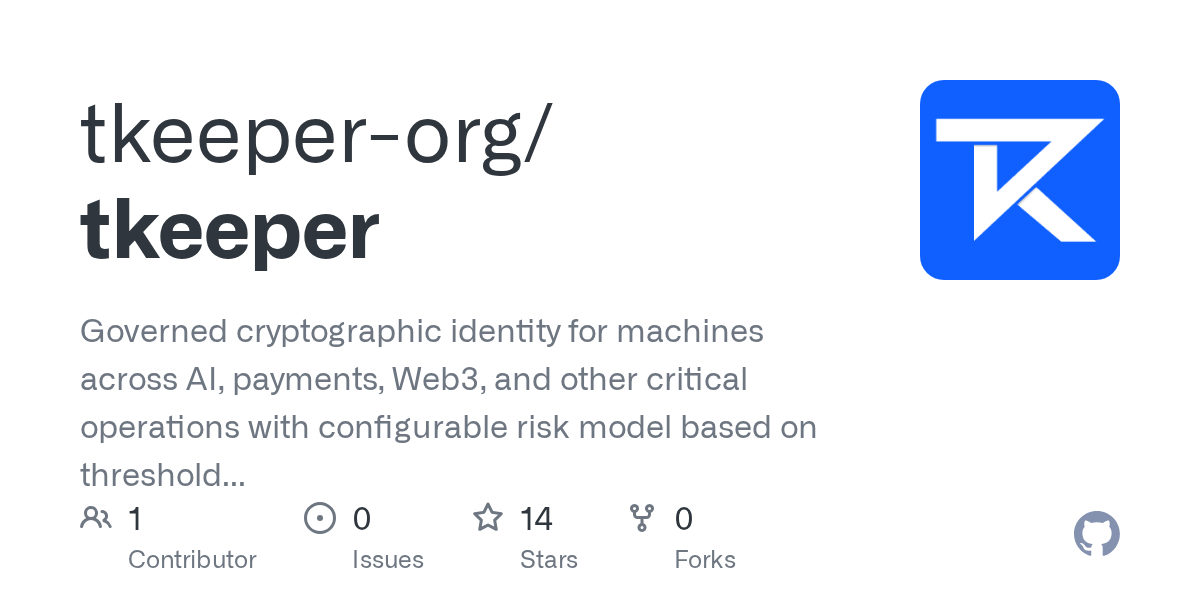
Task: Click the issues circle-dot icon
Action: pyautogui.click(x=320, y=518)
